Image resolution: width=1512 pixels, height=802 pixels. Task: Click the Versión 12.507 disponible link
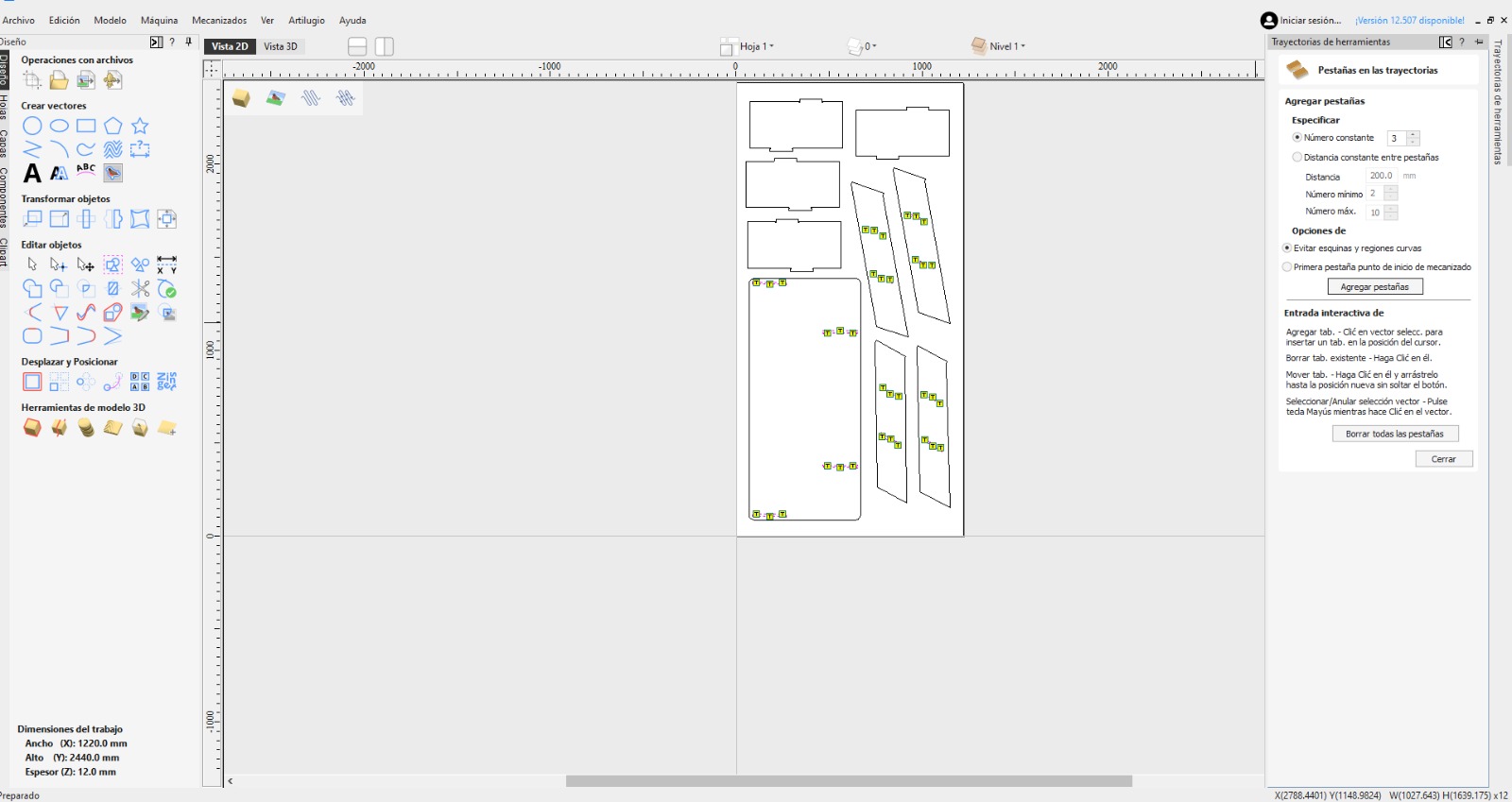(1410, 20)
